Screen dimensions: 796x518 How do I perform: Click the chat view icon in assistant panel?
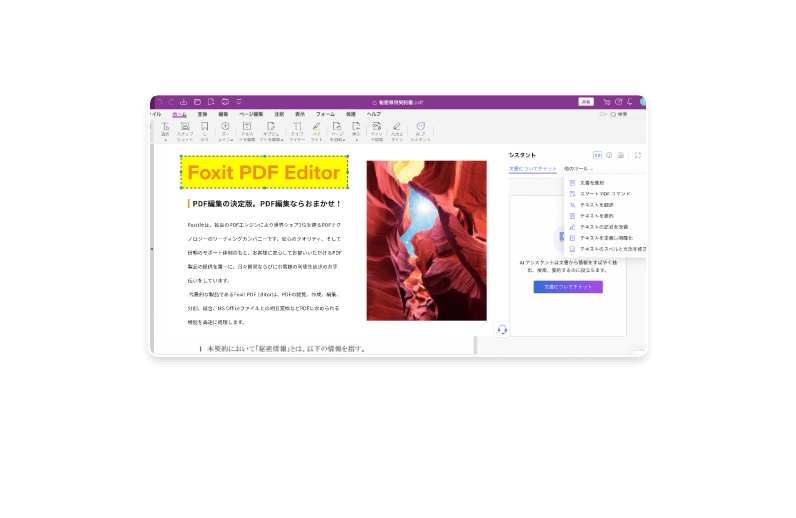(x=598, y=155)
